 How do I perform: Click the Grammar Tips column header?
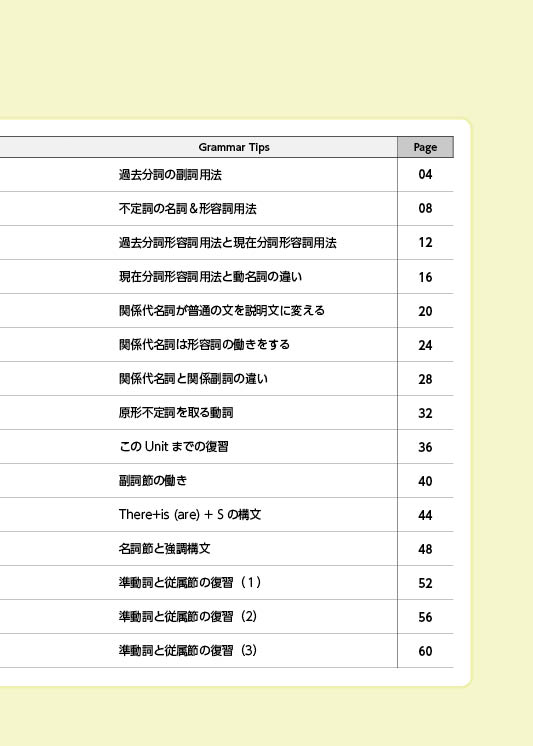click(x=234, y=147)
